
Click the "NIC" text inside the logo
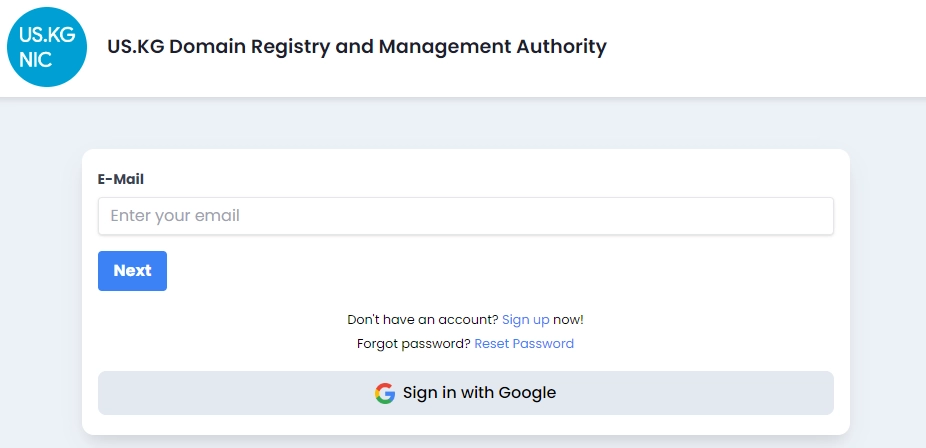35,59
